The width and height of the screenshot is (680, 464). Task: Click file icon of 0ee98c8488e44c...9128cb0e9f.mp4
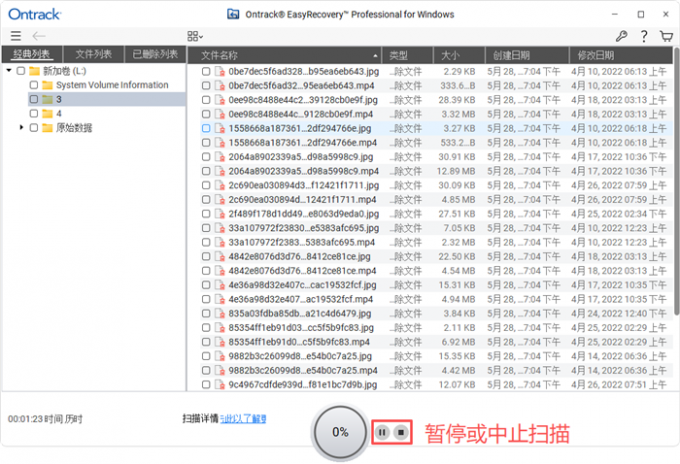click(220, 114)
